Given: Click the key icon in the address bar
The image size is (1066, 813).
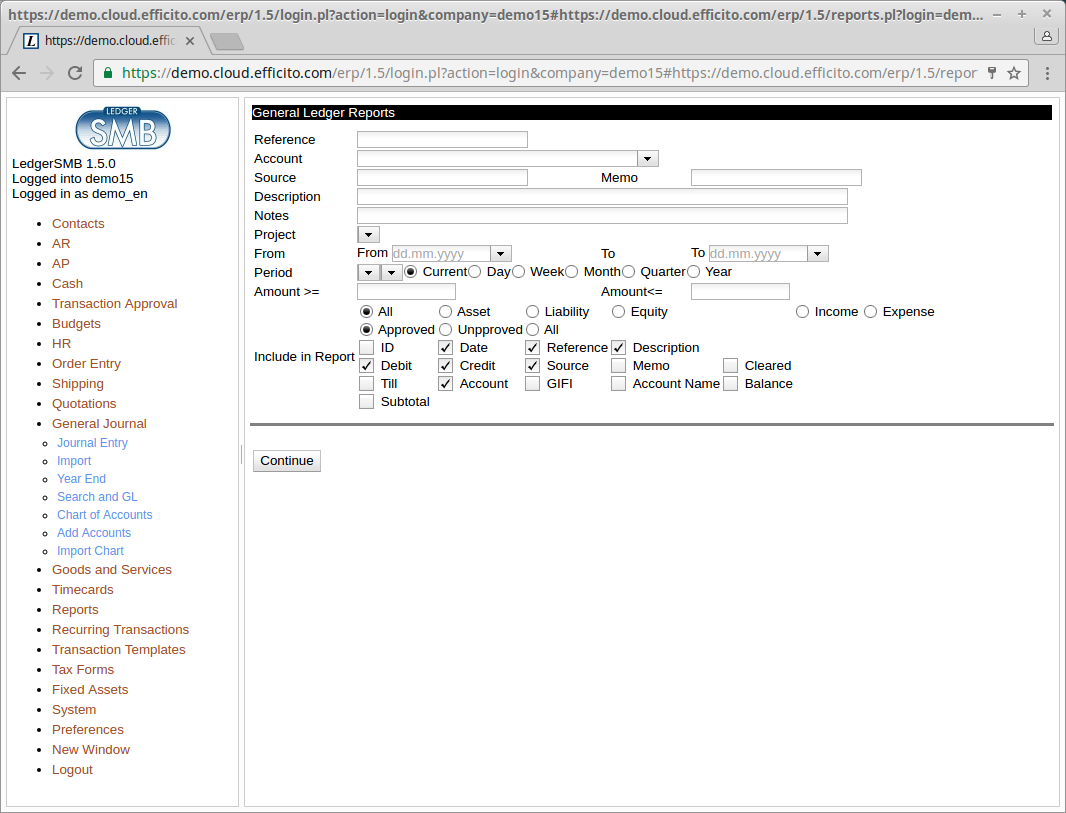Looking at the screenshot, I should pyautogui.click(x=992, y=73).
